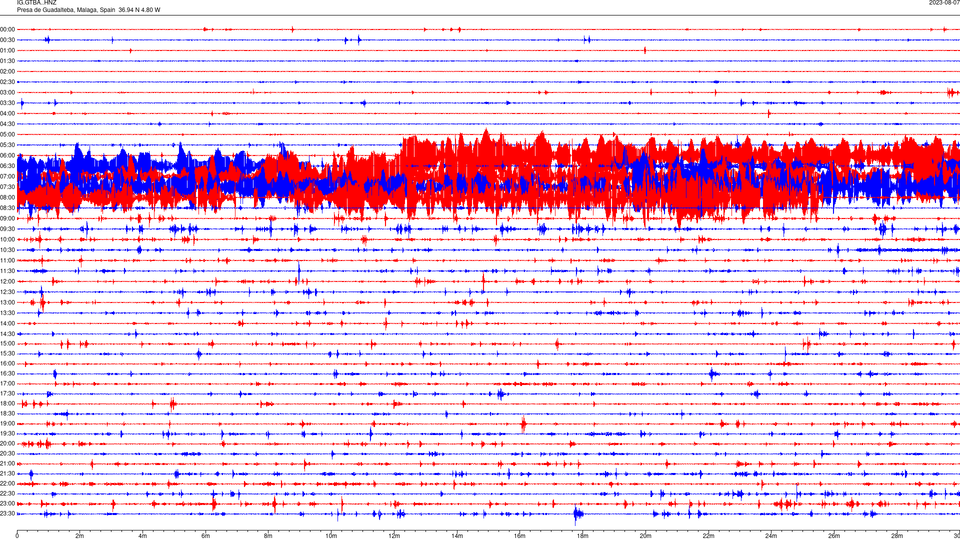Select the 23:30 row label
Image resolution: width=960 pixels, height=540 pixels.
coord(7,514)
